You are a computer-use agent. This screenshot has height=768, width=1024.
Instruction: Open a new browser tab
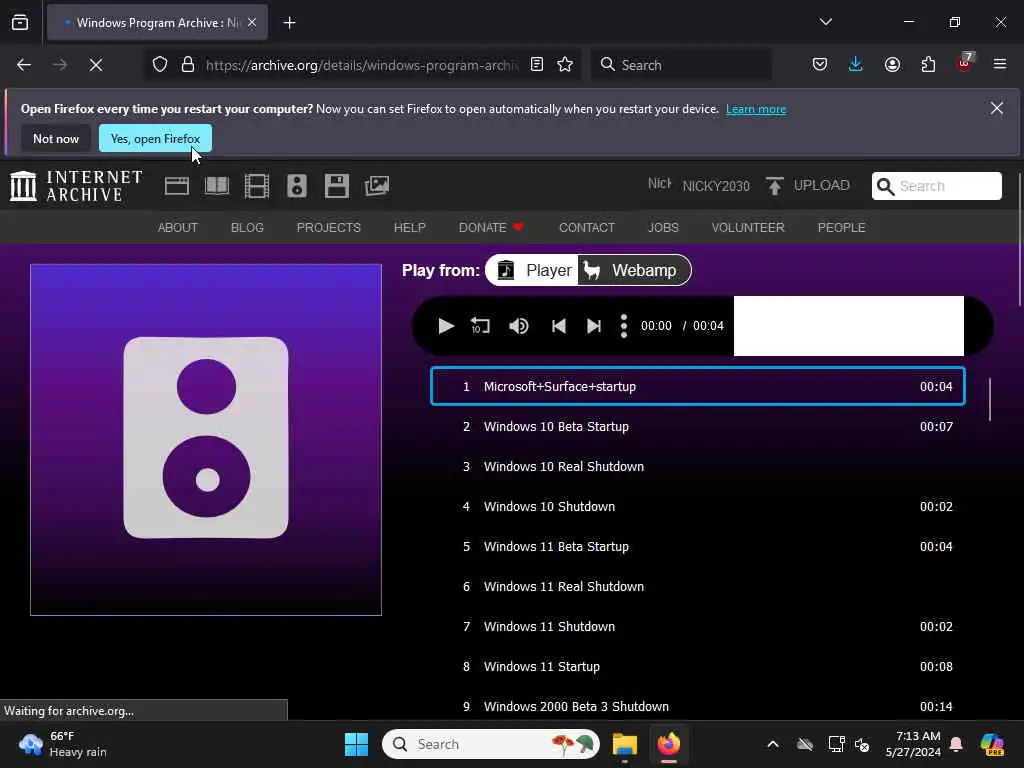pos(289,23)
